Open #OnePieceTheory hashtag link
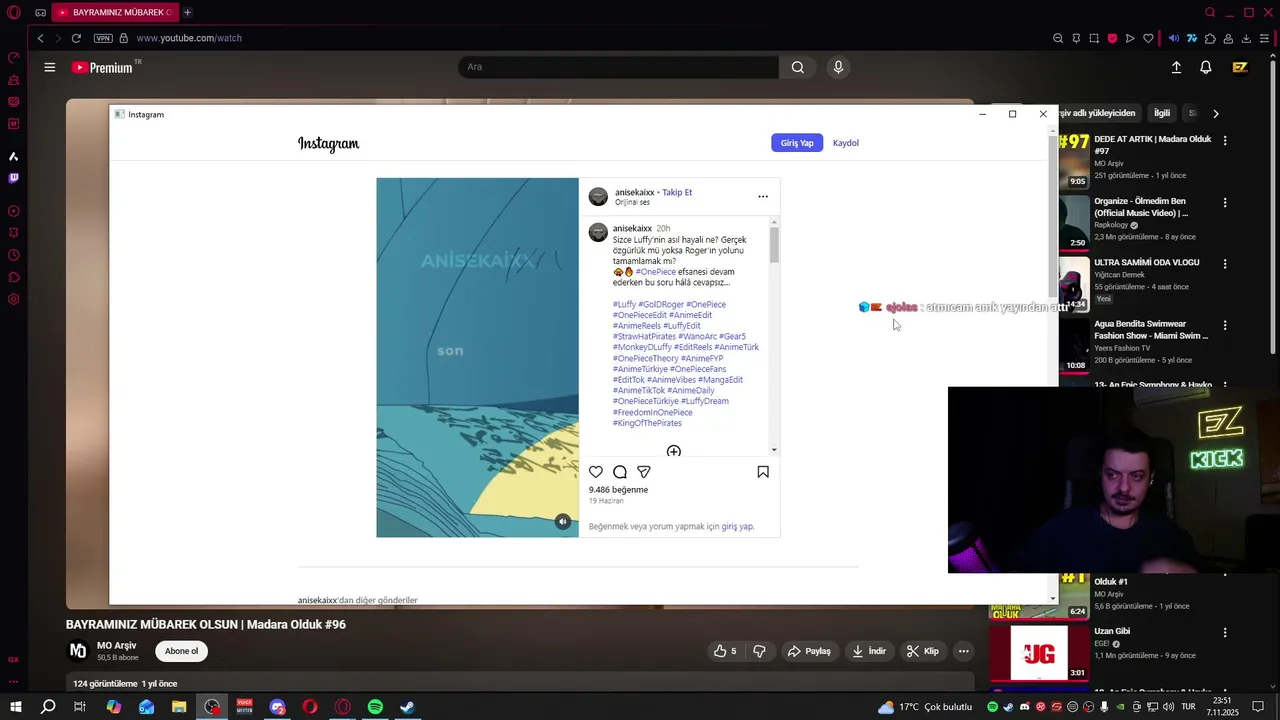1280x720 pixels. click(646, 358)
